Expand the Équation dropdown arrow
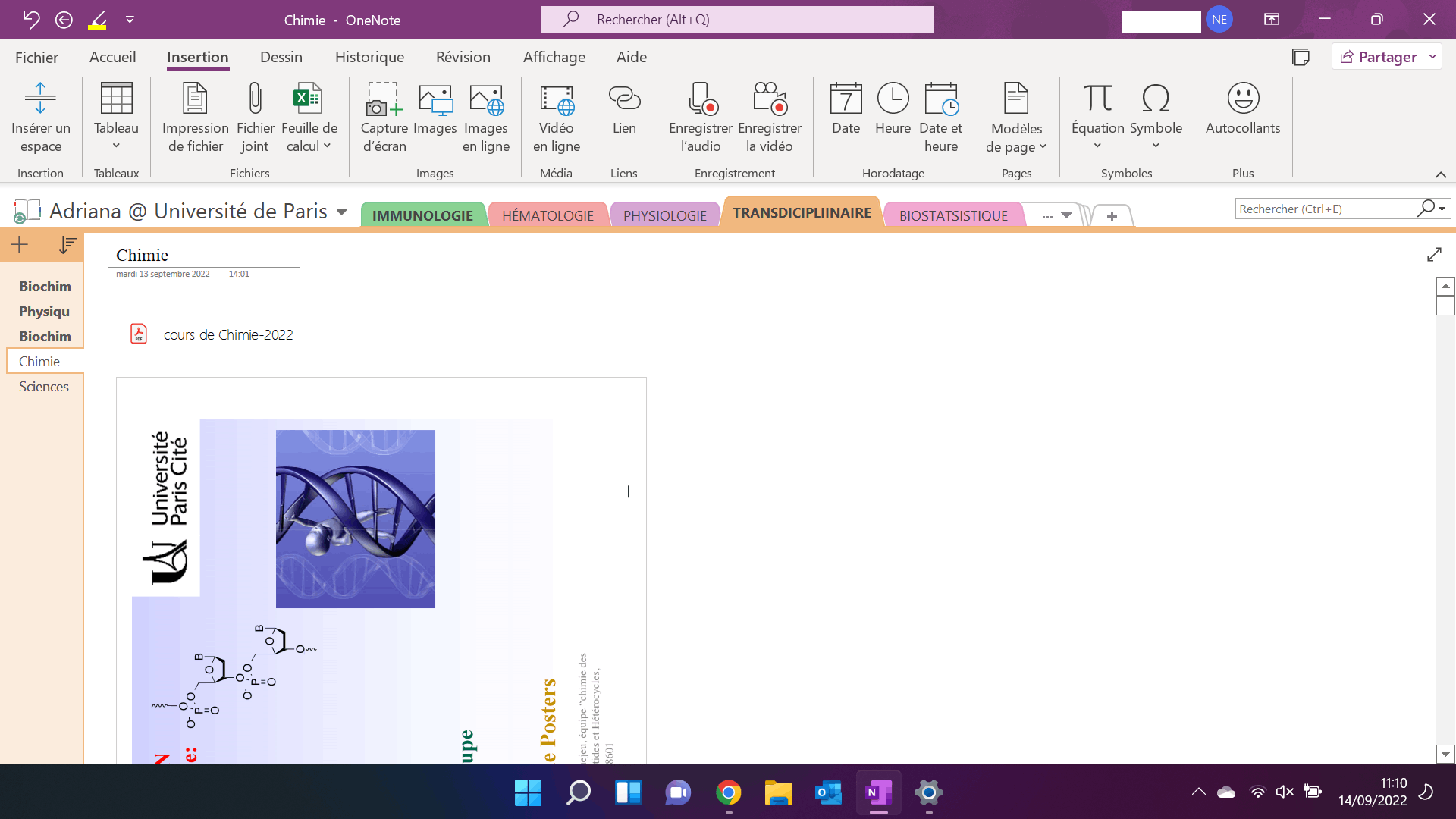The height and width of the screenshot is (819, 1456). click(1097, 146)
